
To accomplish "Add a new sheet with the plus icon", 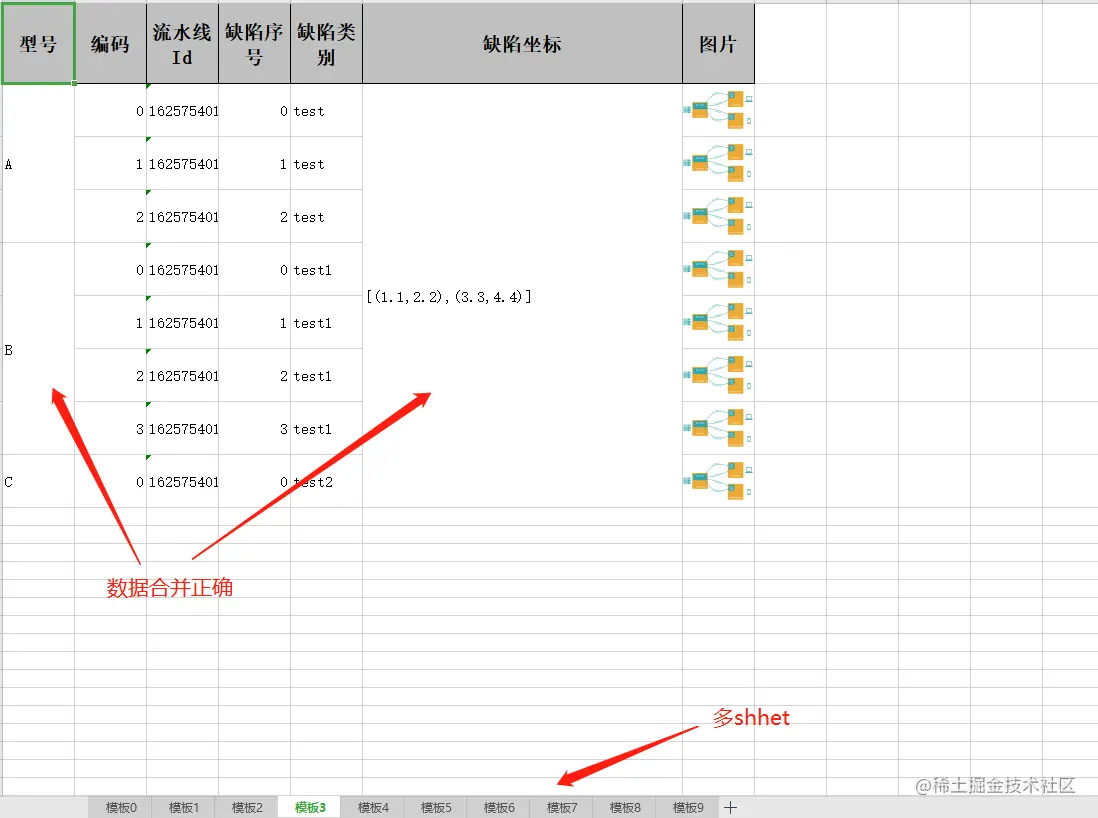I will pyautogui.click(x=730, y=807).
